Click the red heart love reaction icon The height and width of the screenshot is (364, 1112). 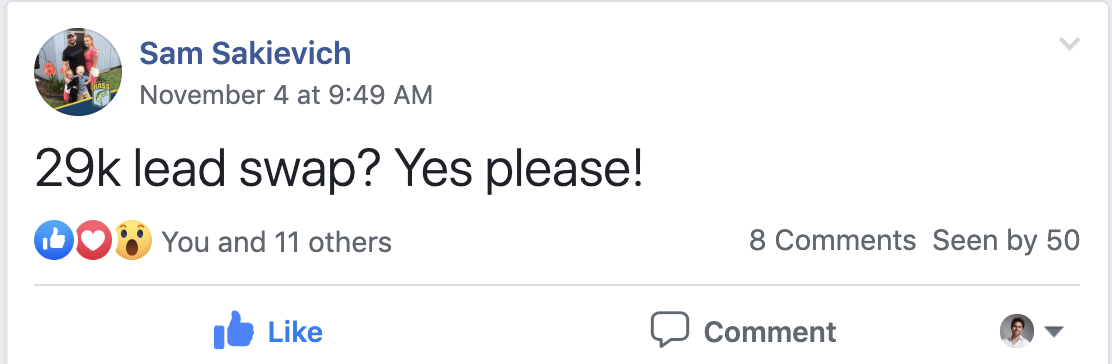(x=93, y=240)
